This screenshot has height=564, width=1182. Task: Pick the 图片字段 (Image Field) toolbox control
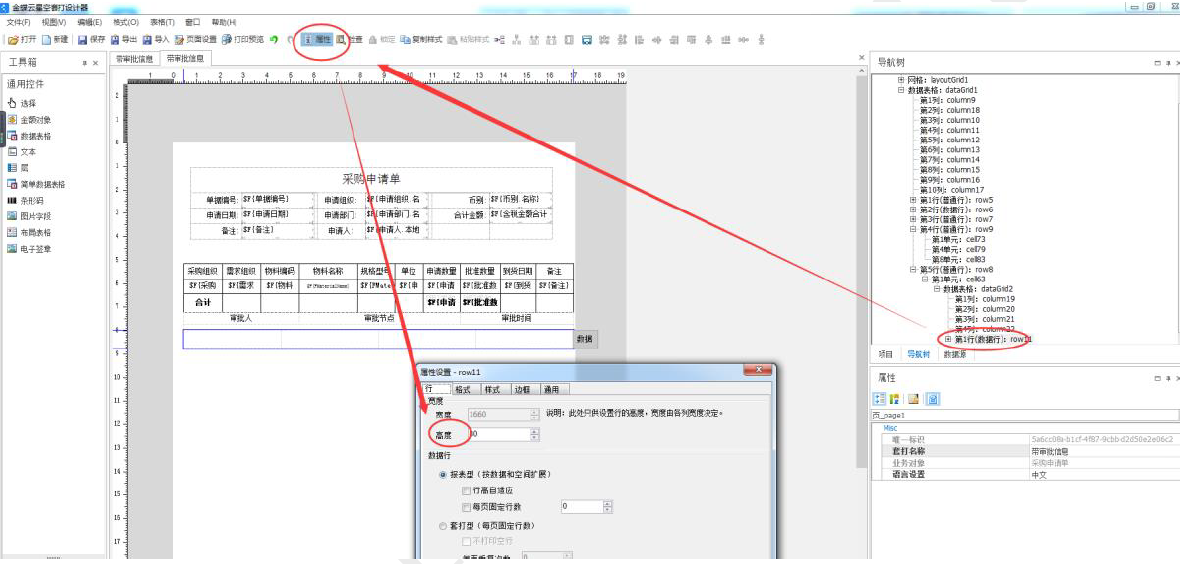click(34, 216)
